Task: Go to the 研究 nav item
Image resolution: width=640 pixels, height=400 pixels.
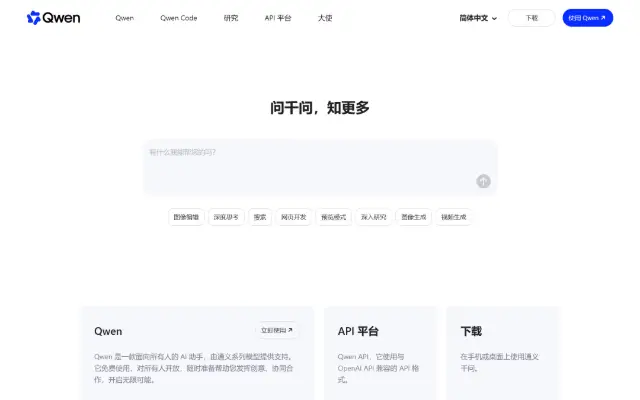Action: (231, 18)
